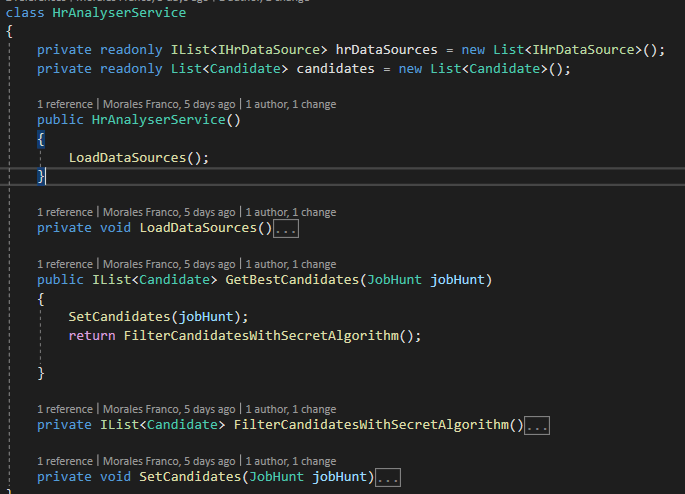
Task: Open '1 reference' lens above LoadDataSources declaration
Action: [x=65, y=212]
